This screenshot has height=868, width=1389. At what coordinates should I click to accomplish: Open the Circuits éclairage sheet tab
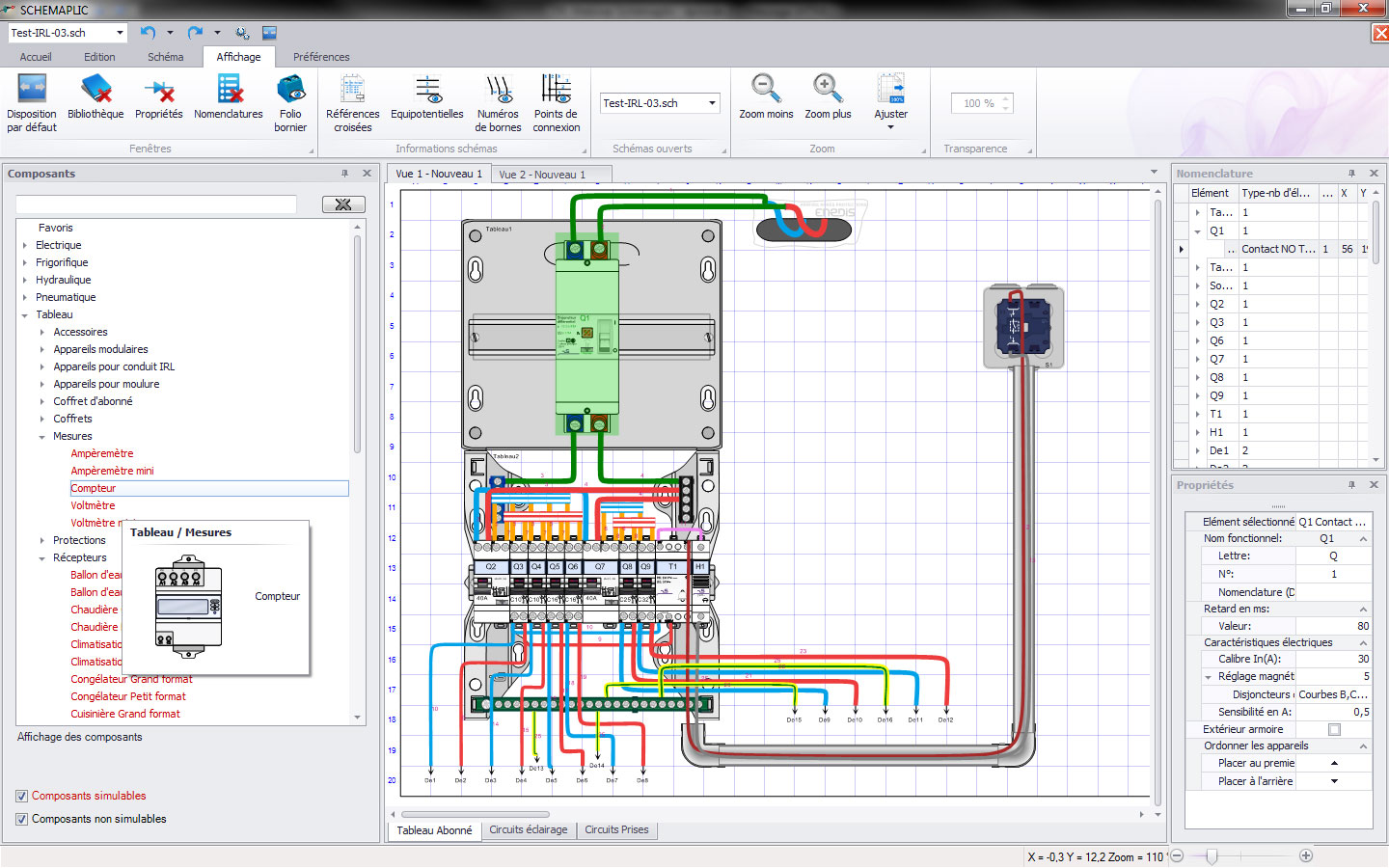coord(528,830)
